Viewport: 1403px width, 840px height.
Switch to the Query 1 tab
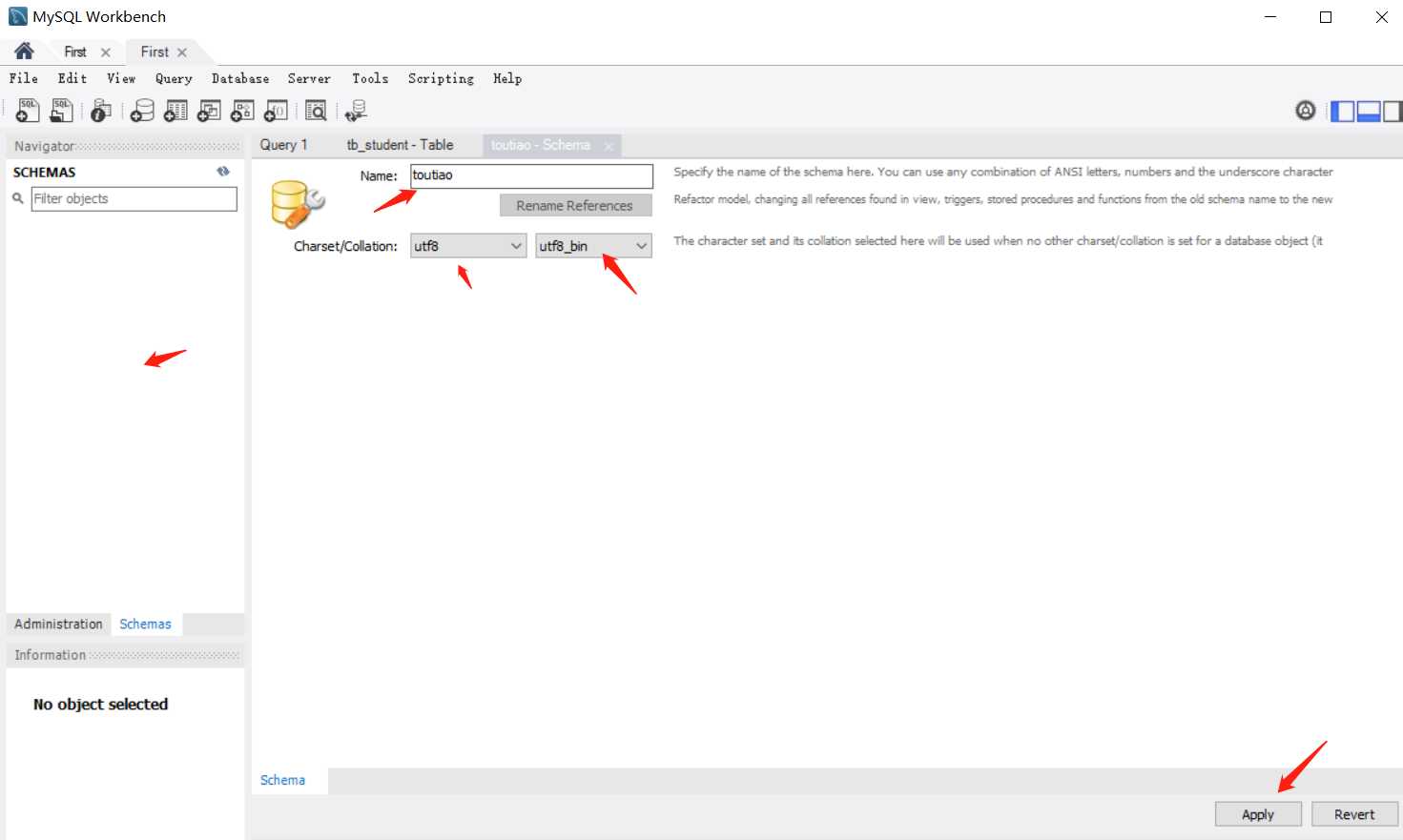tap(284, 145)
